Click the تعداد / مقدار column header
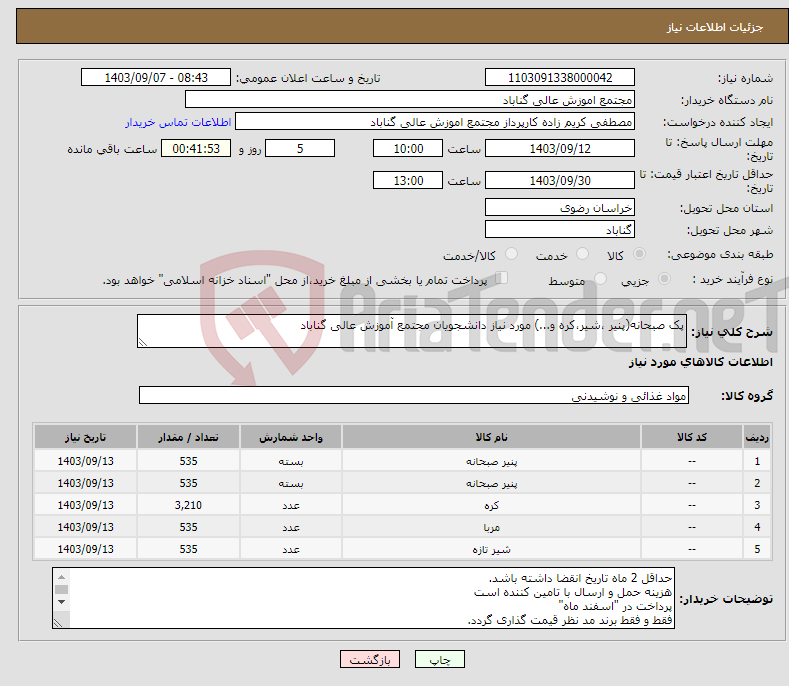Image resolution: width=789 pixels, height=686 pixels. [x=188, y=437]
